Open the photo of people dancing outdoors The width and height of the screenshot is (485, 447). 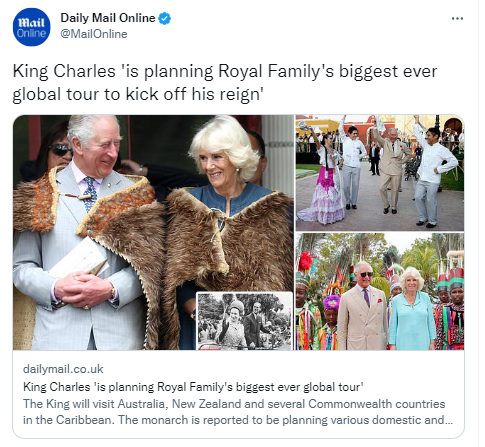tap(380, 173)
